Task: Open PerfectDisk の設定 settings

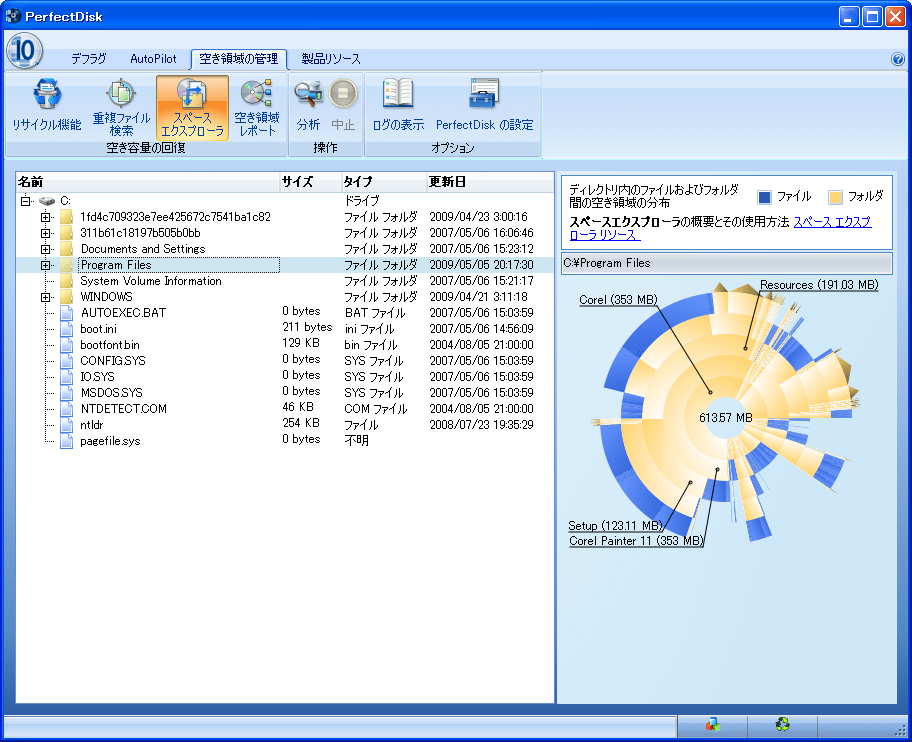Action: (x=484, y=106)
